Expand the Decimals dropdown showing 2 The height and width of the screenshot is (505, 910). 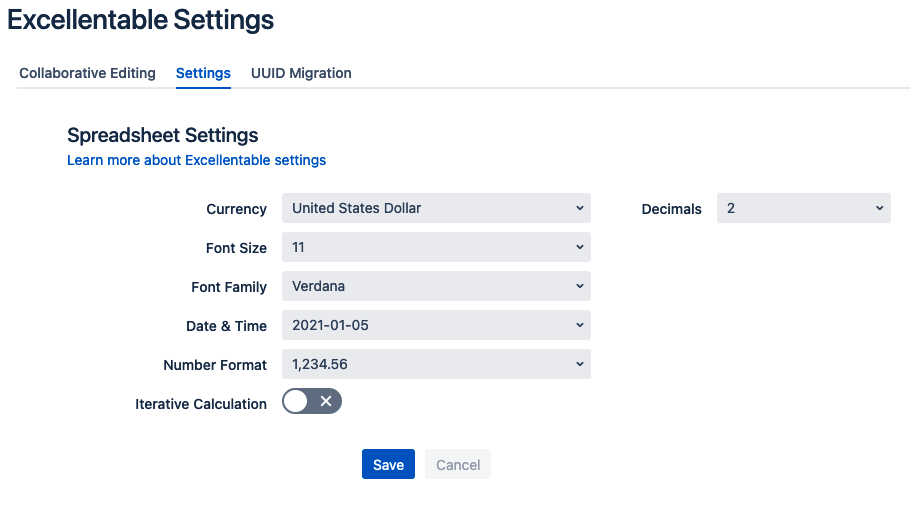804,208
